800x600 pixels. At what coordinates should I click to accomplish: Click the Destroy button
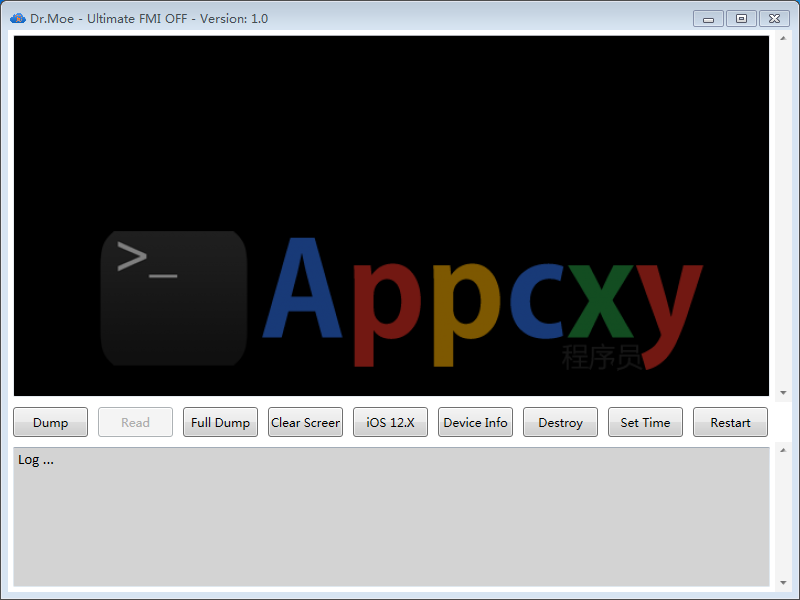pos(560,422)
